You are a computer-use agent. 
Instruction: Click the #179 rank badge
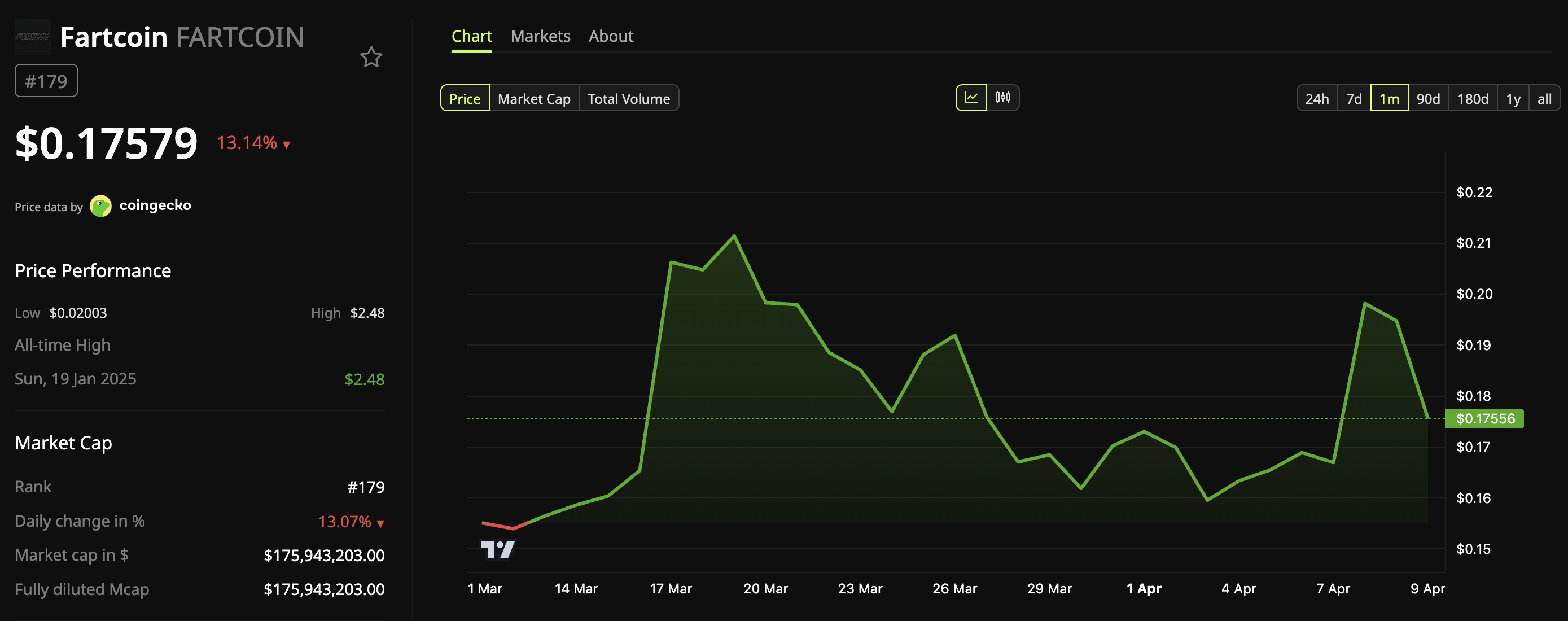pyautogui.click(x=46, y=80)
